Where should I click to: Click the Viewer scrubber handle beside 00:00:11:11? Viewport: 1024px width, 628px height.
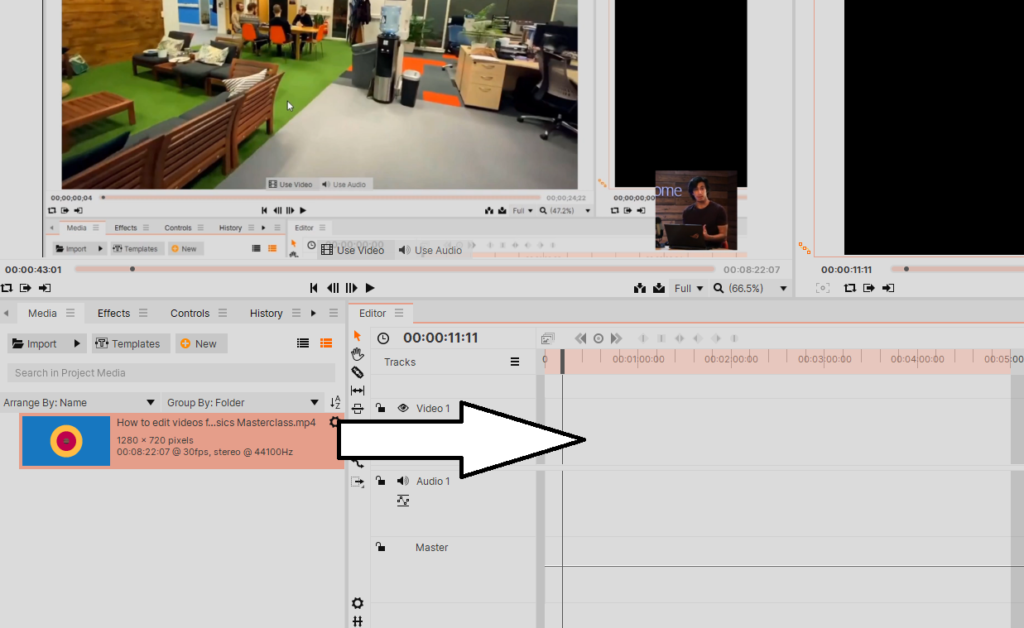[906, 269]
